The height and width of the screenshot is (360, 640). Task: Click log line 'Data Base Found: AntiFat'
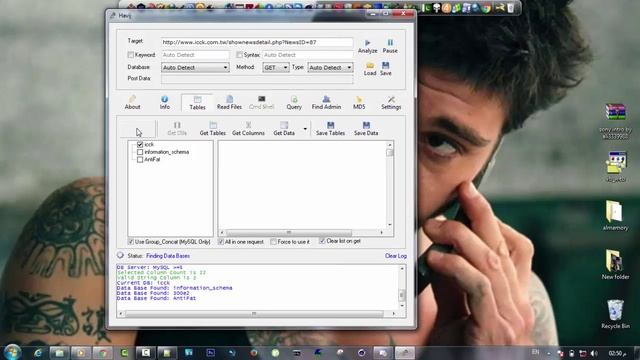coord(156,298)
